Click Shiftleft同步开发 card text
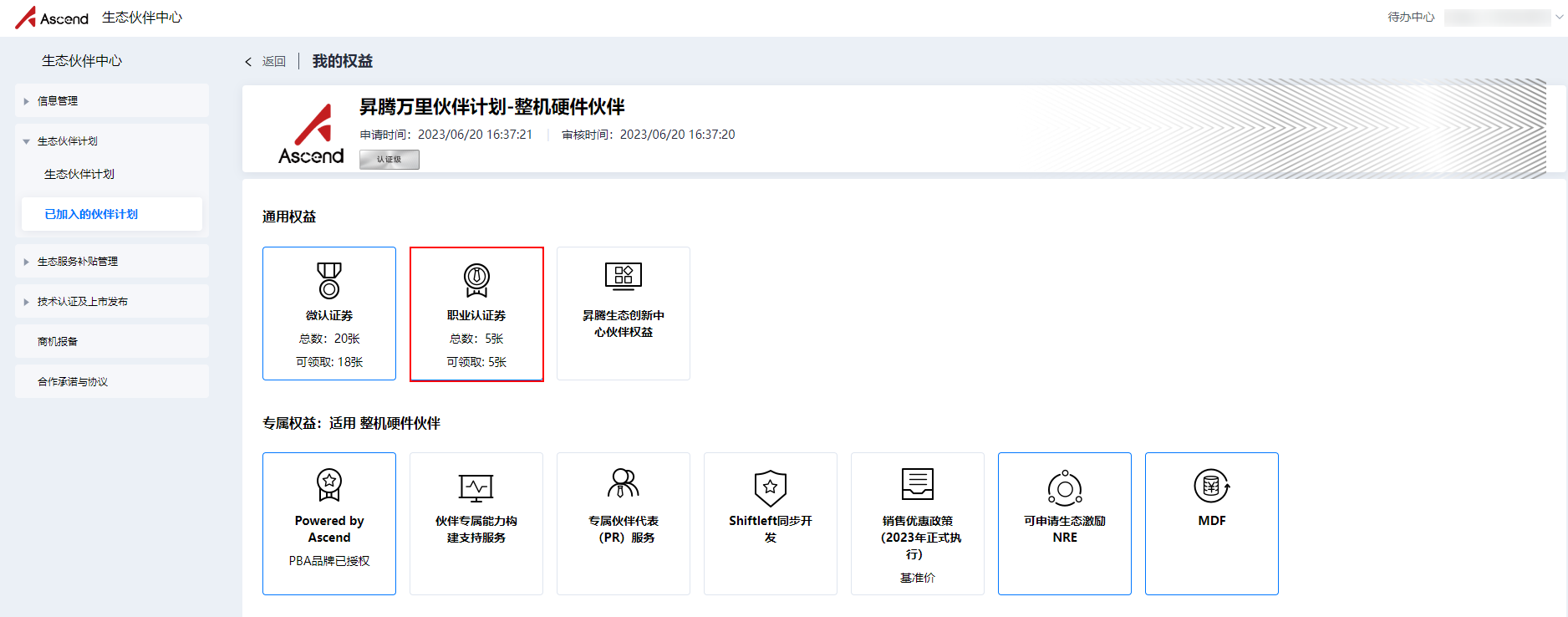 771,528
